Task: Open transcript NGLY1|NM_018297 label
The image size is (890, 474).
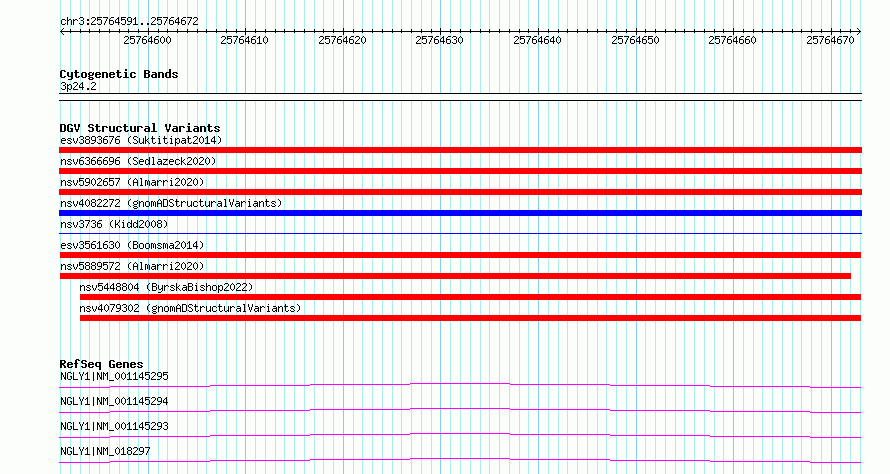Action: (x=105, y=451)
